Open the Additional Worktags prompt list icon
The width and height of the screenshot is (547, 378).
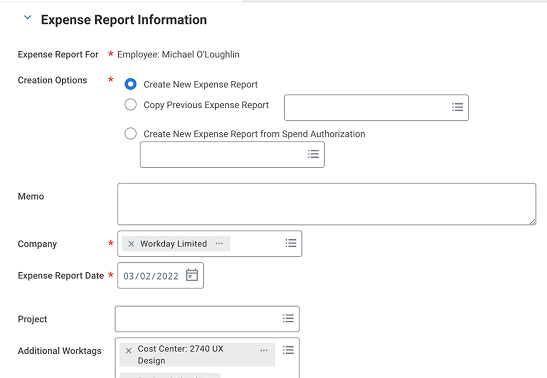point(288,350)
